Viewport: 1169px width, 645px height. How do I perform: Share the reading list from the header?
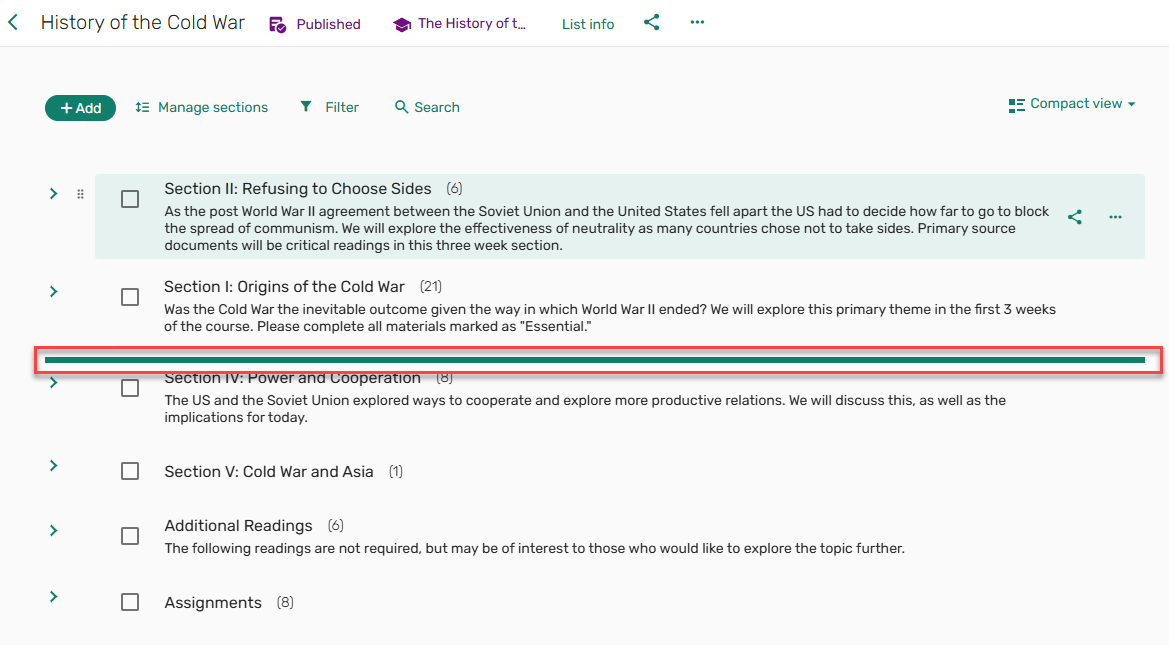[x=652, y=22]
